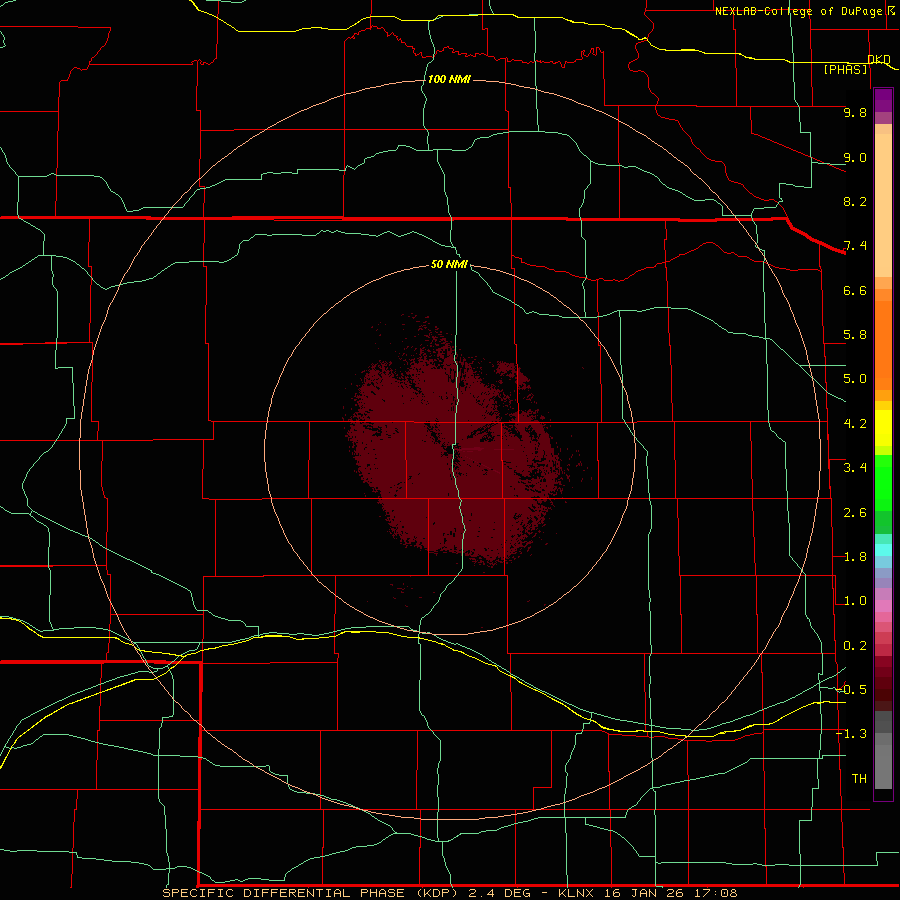Viewport: 900px width, 900px height.
Task: Click the 5.0 color scale value
Action: pos(855,379)
